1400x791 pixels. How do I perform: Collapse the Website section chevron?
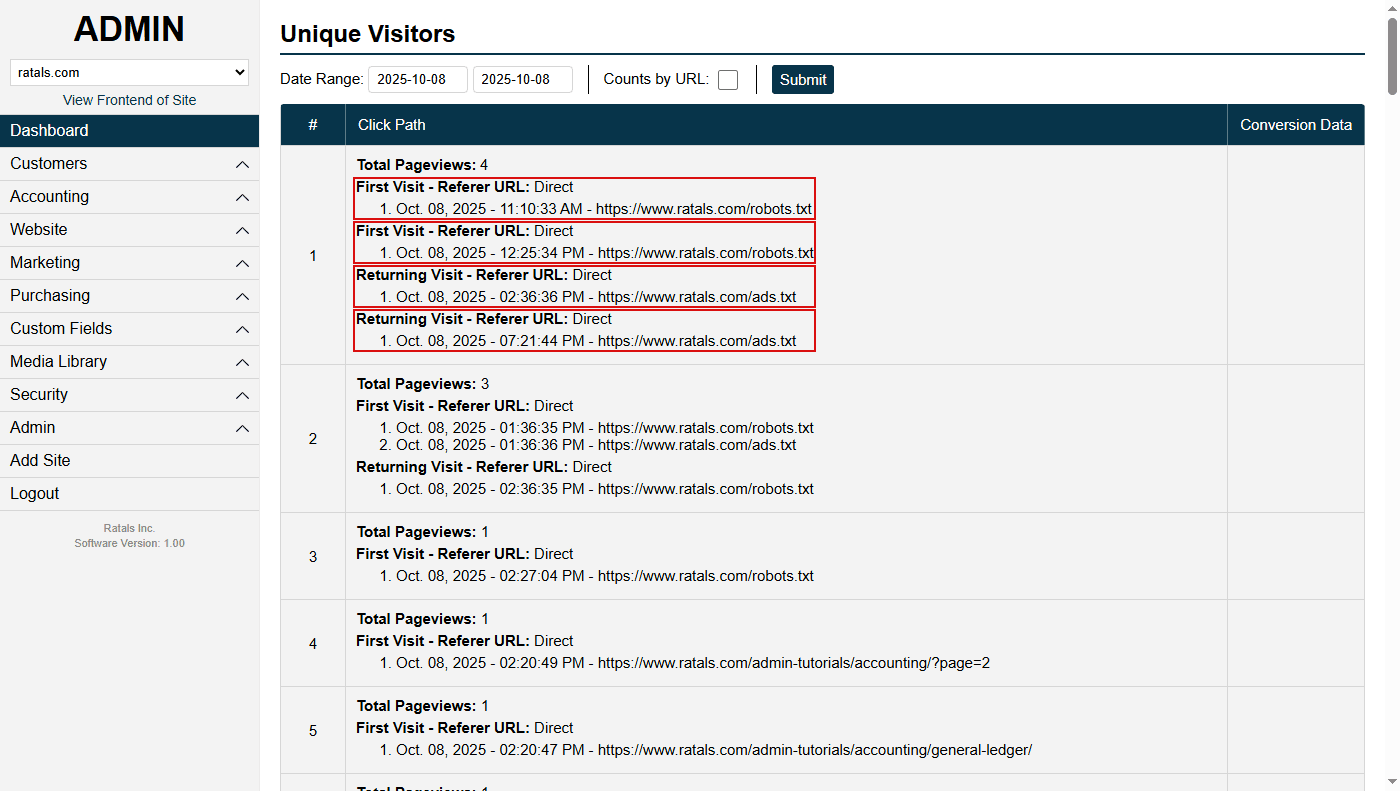241,230
